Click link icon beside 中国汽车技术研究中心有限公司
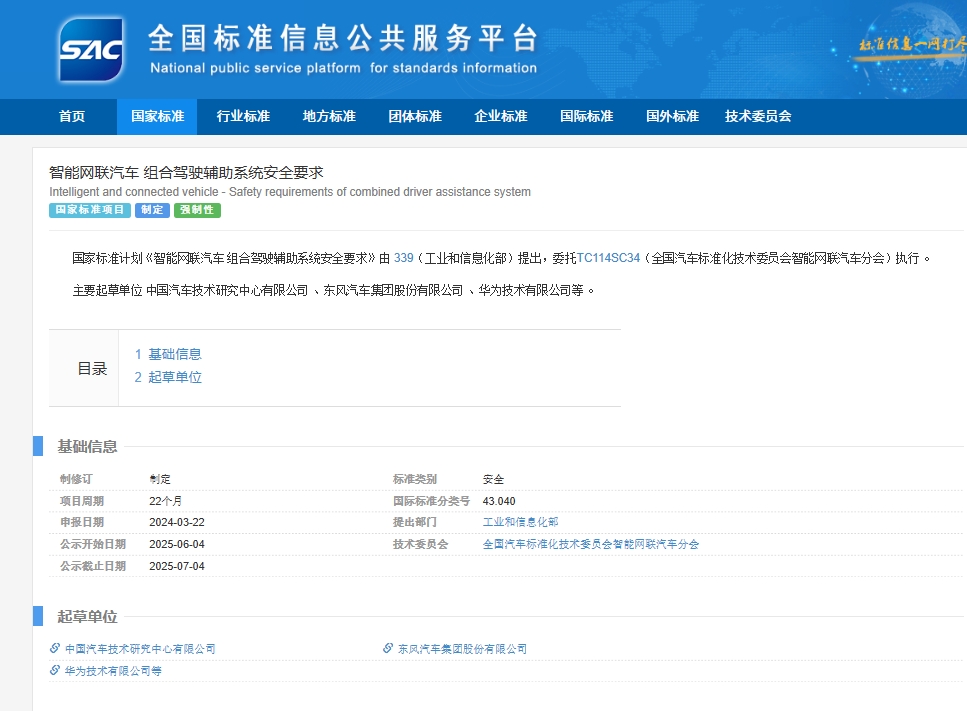Image resolution: width=967 pixels, height=711 pixels. (55, 648)
